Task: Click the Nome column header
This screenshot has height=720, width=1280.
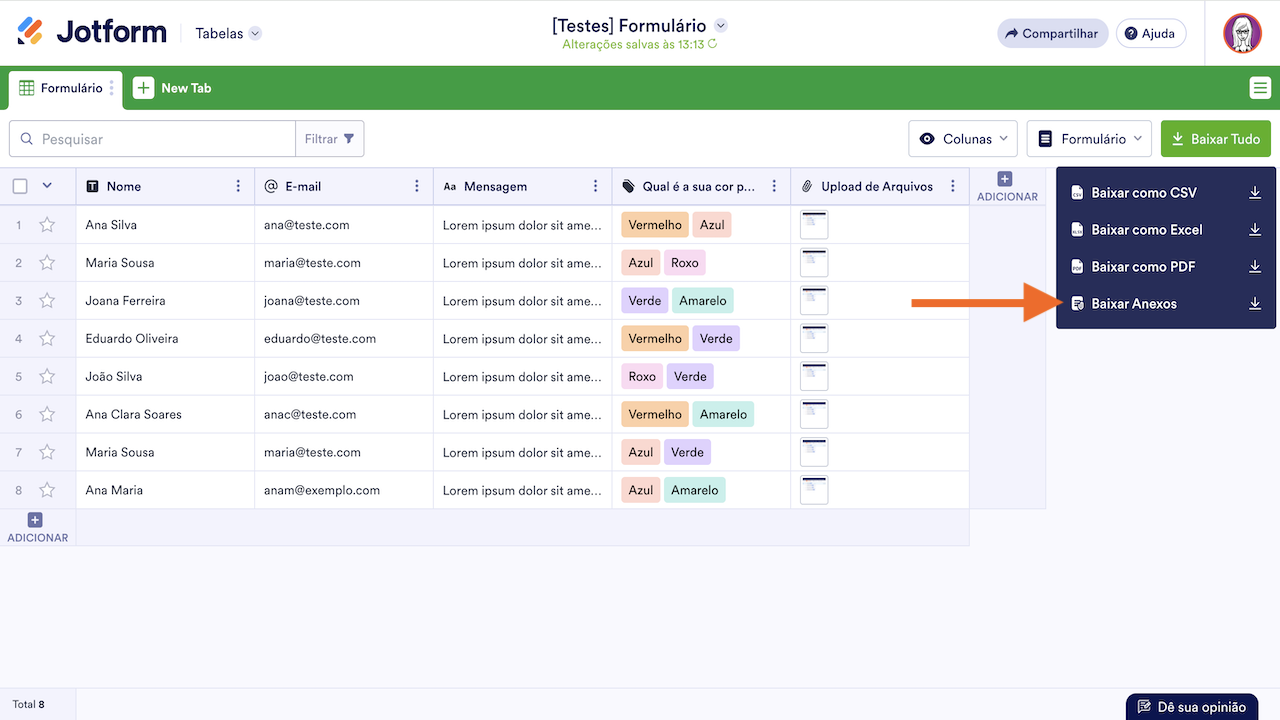Action: 165,186
